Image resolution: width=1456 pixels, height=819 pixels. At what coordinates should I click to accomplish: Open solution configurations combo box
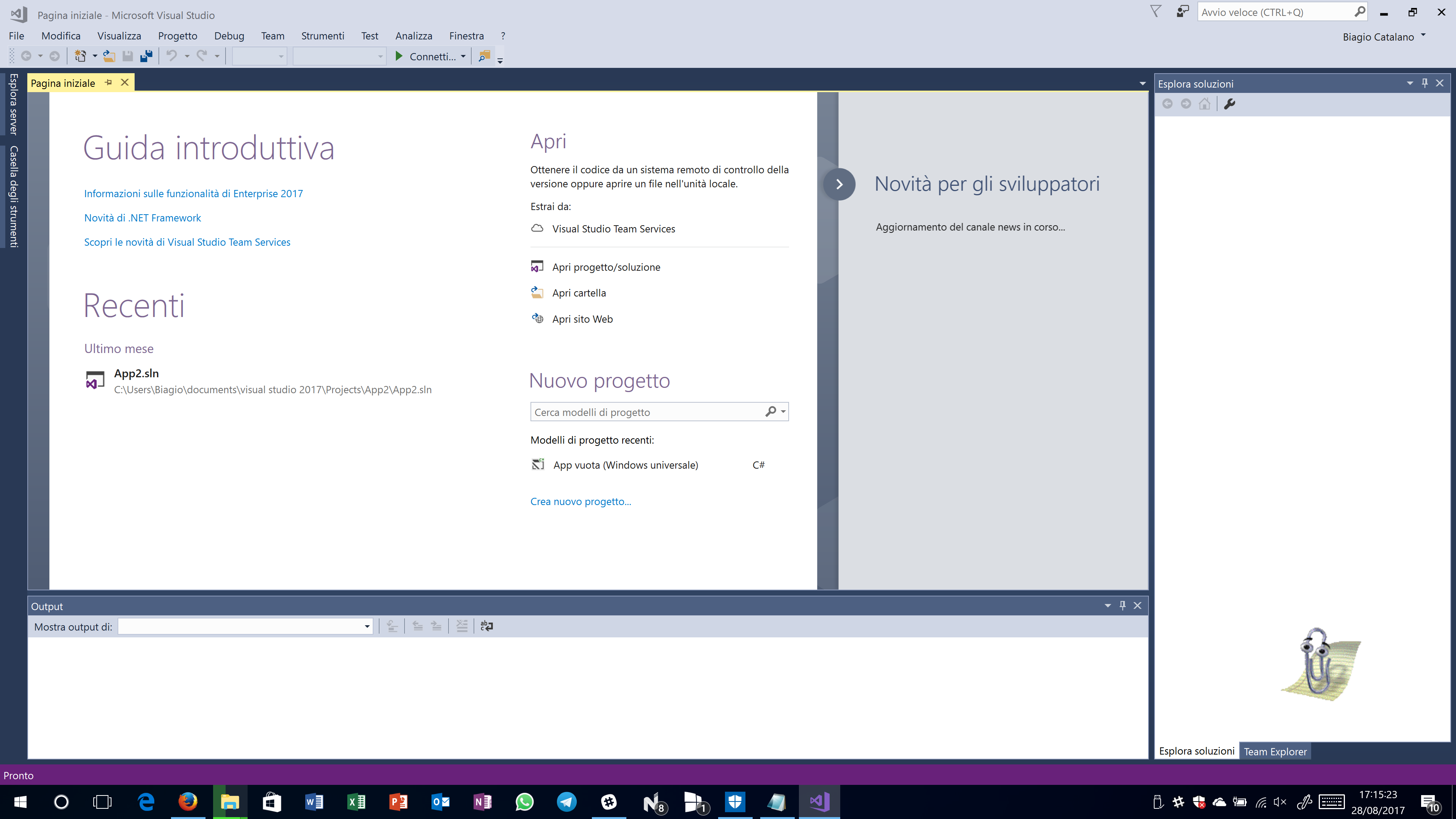tap(260, 56)
